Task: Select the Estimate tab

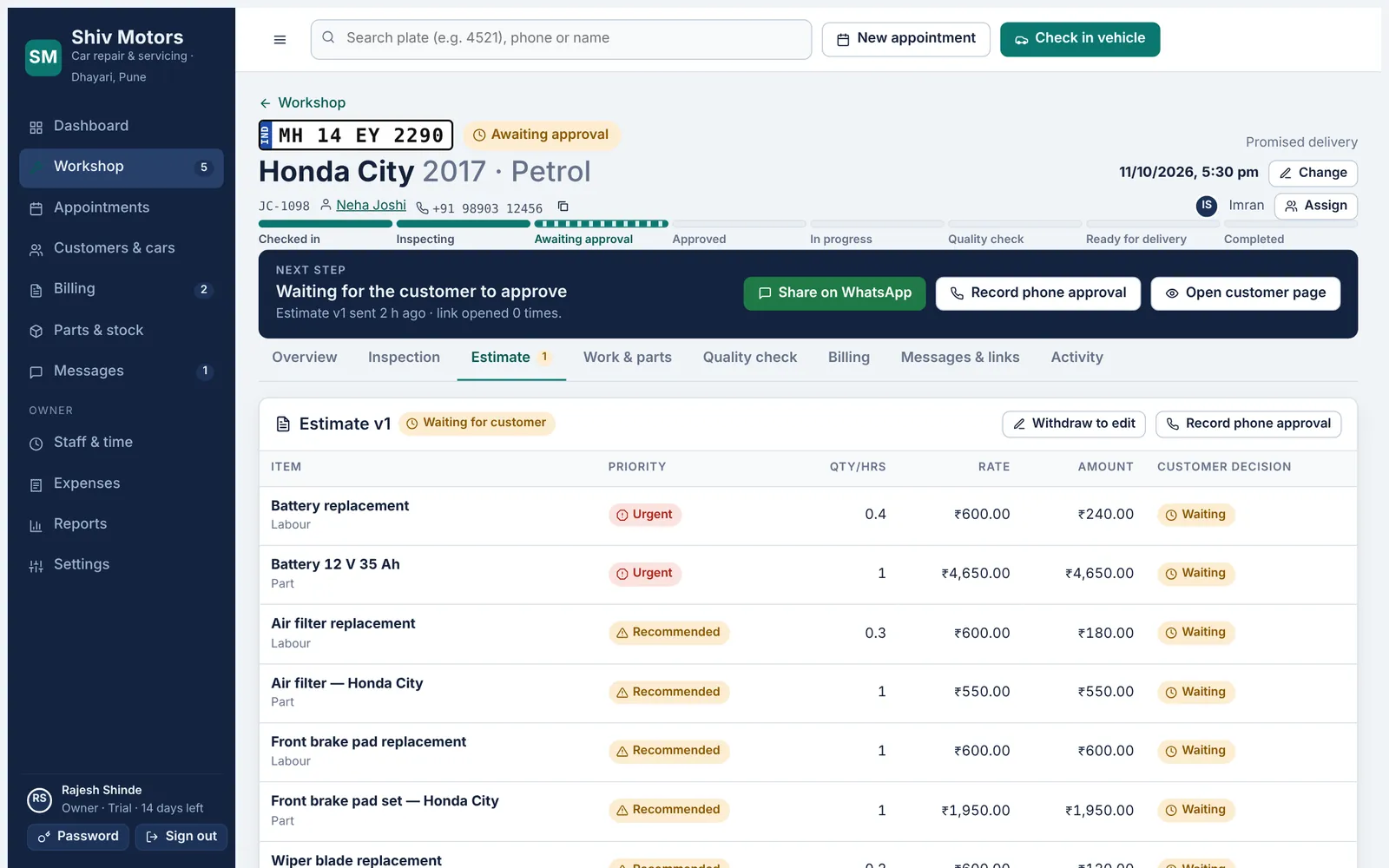Action: point(511,358)
